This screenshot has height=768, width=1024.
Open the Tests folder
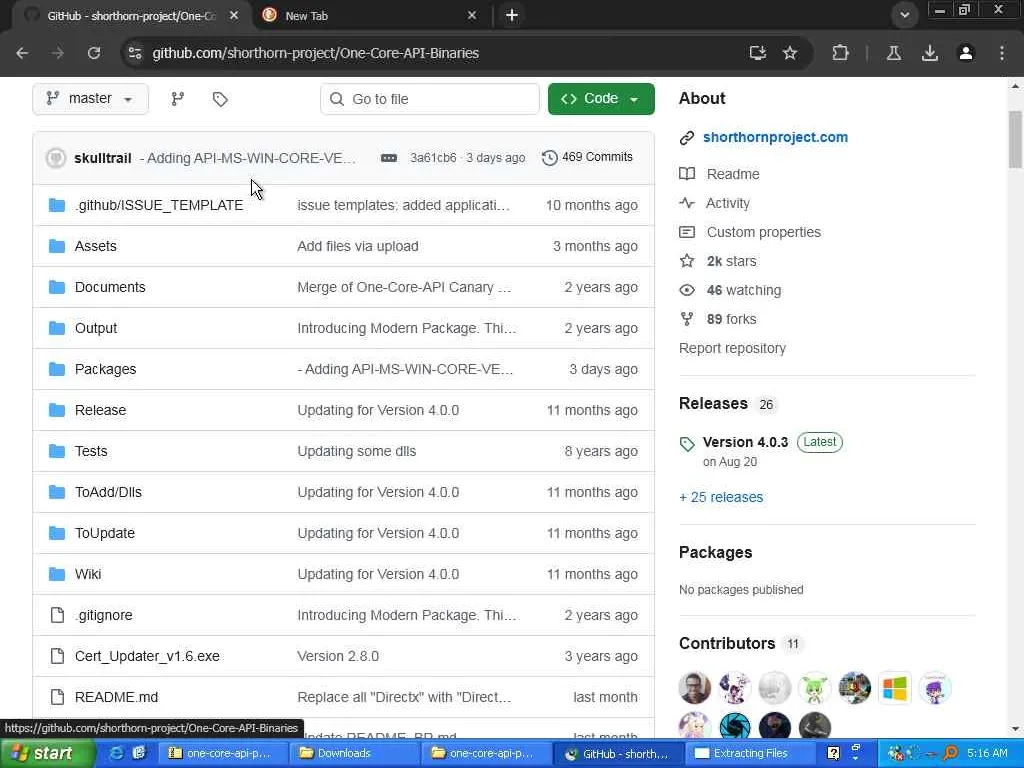tap(91, 451)
